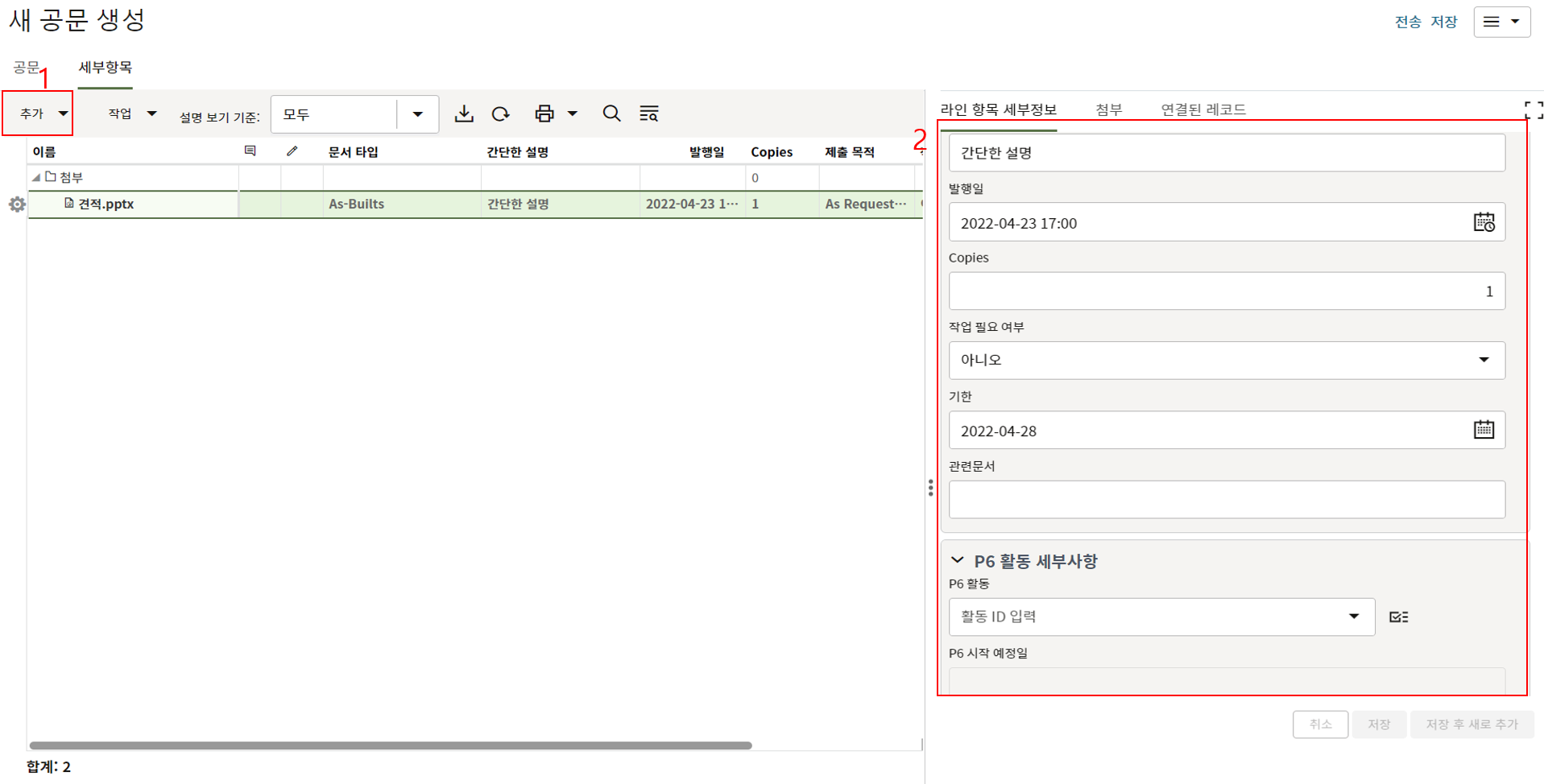Image resolution: width=1544 pixels, height=784 pixels.
Task: Open the 기한 calendar icon
Action: [1484, 430]
